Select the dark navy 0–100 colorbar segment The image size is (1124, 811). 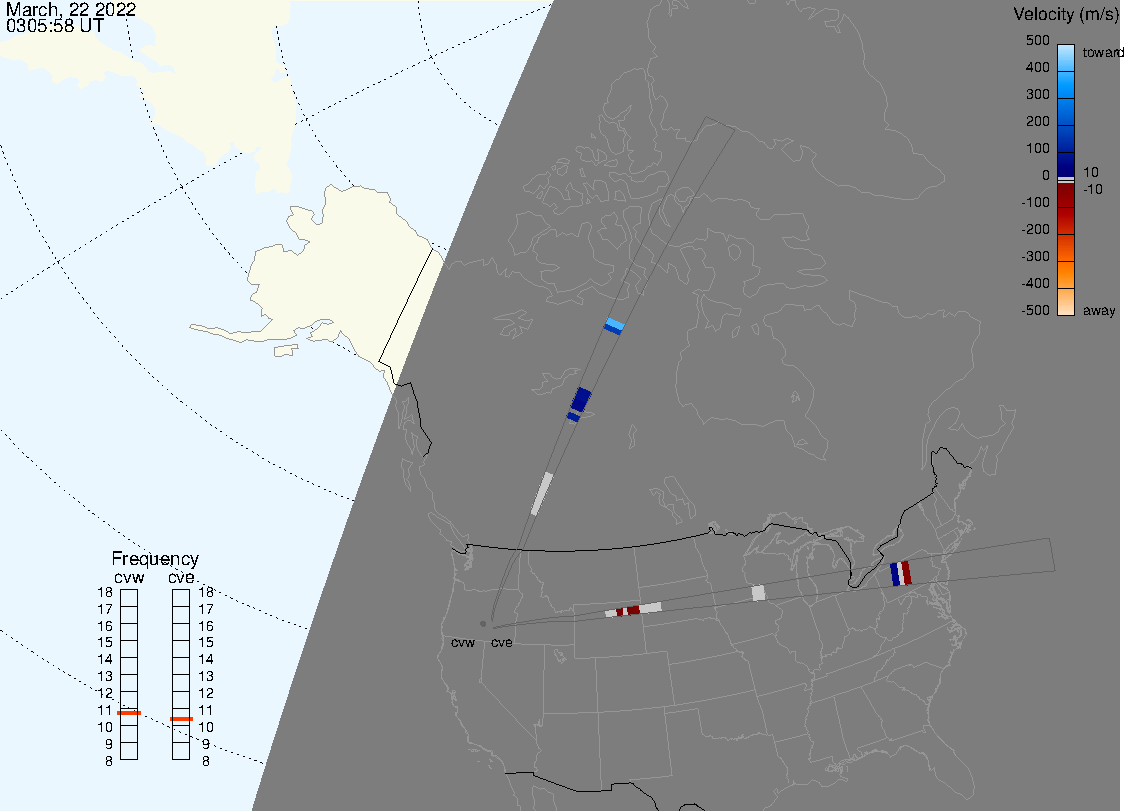tap(1066, 163)
